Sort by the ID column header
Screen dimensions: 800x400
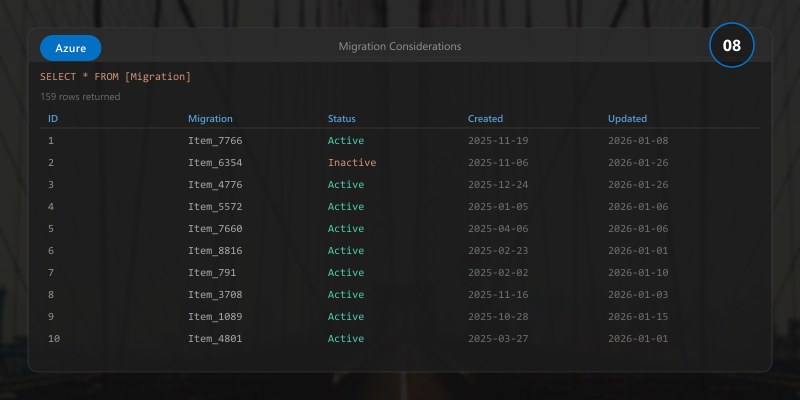tap(53, 118)
